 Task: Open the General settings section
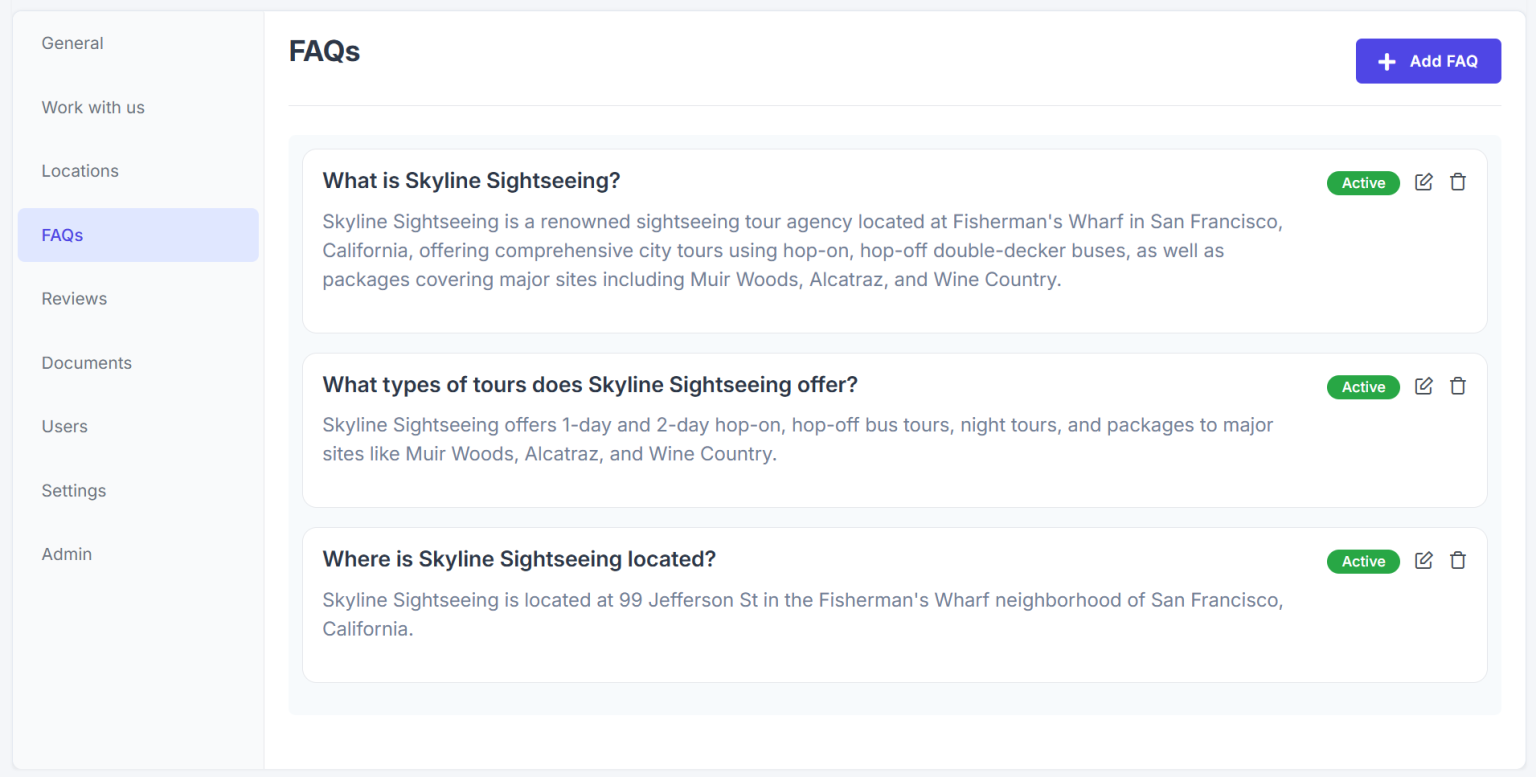(x=72, y=43)
